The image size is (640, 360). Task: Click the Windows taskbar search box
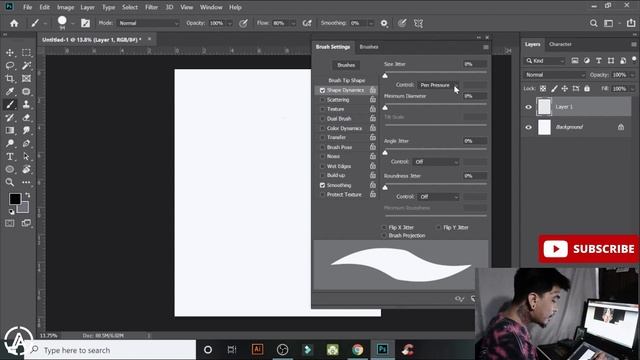[x=110, y=350]
